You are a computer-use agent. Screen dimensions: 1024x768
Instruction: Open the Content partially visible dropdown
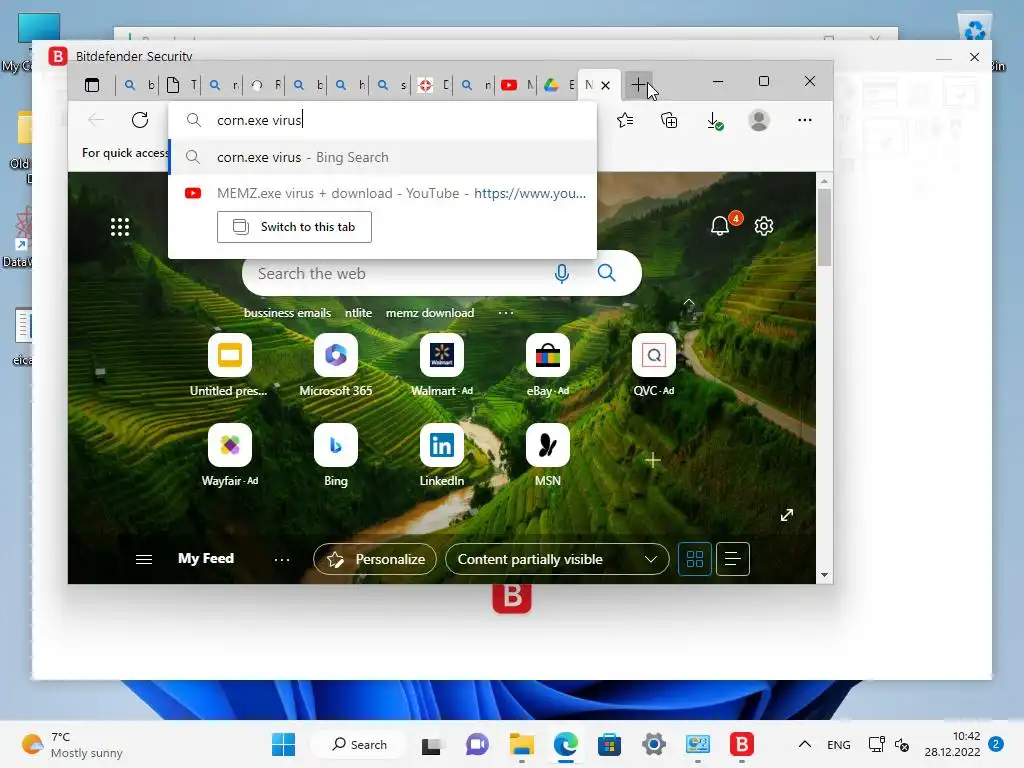click(x=557, y=560)
